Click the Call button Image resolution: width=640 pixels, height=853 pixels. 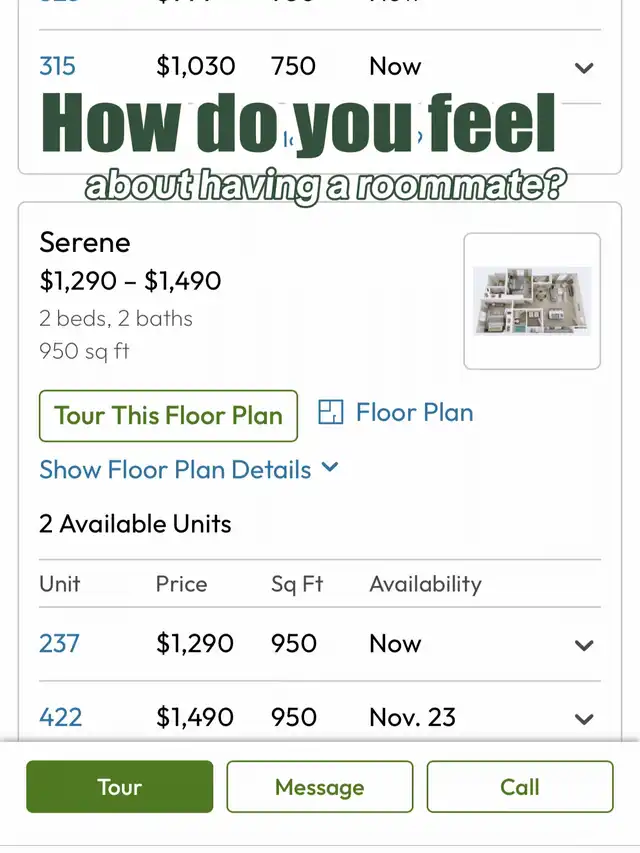click(x=520, y=787)
